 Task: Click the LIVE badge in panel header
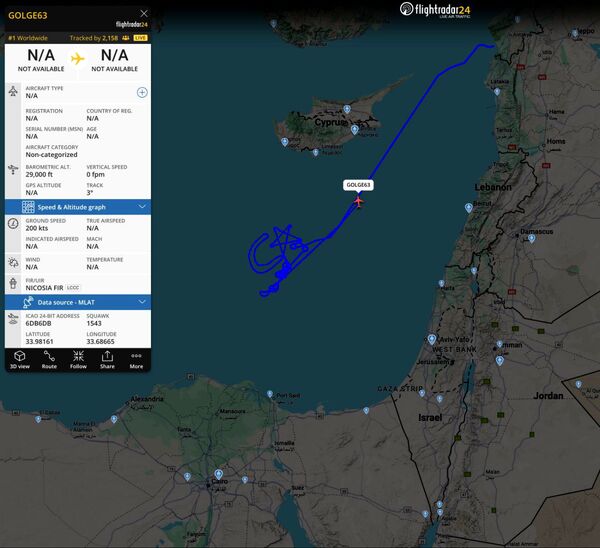[x=140, y=38]
